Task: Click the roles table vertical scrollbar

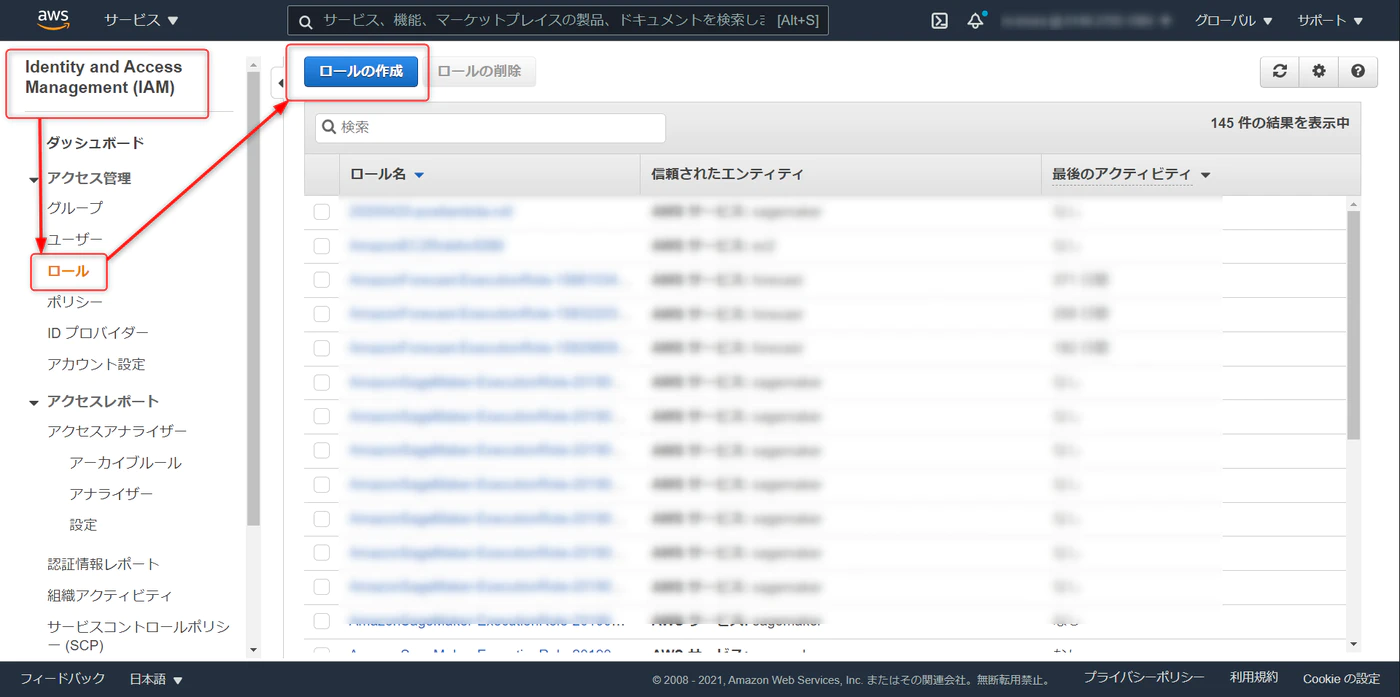Action: tap(1354, 325)
